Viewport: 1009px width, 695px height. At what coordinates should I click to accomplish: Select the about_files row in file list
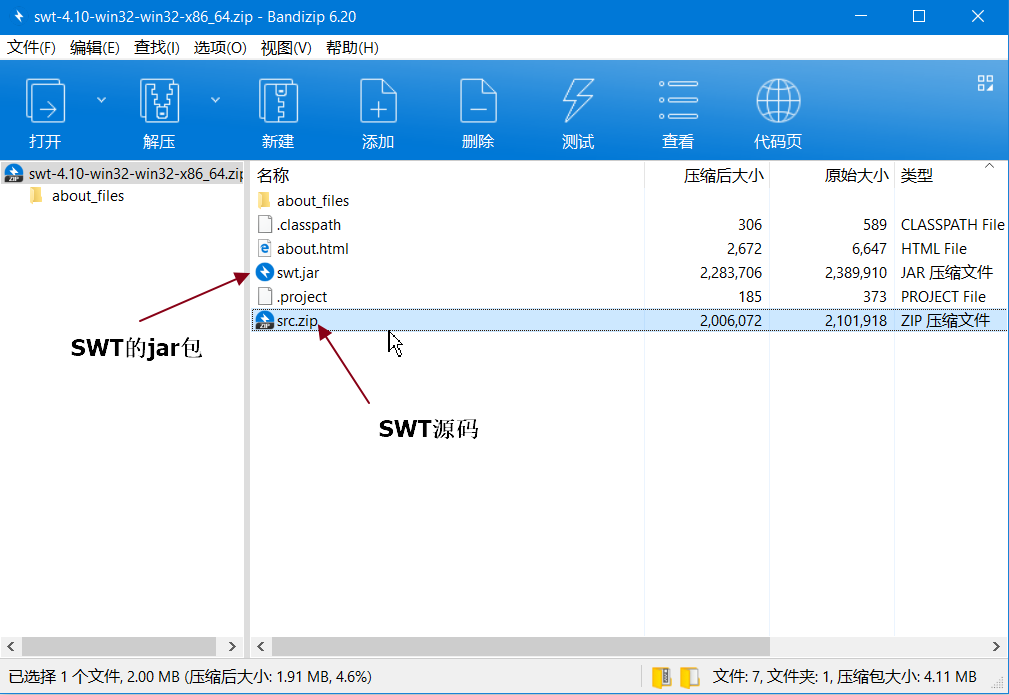(x=629, y=201)
